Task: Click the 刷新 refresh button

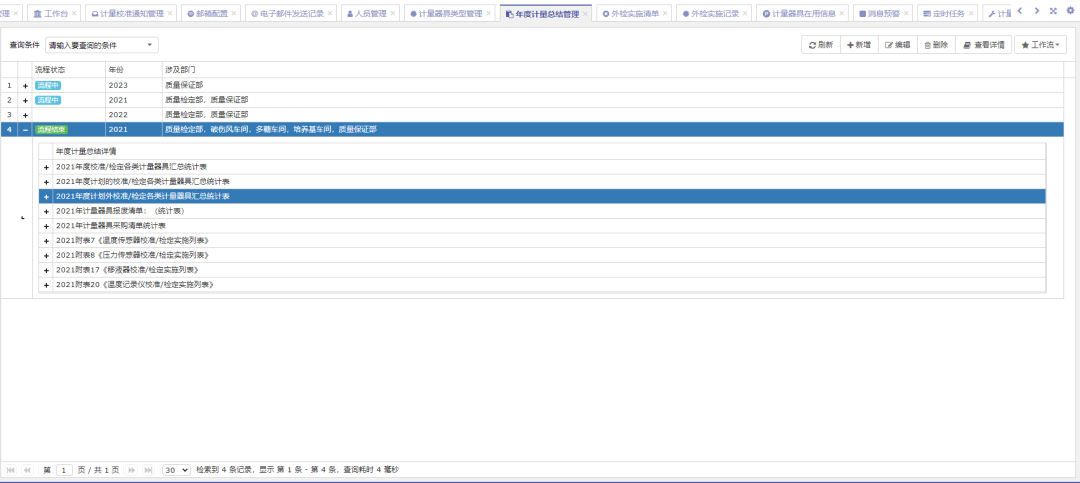Action: click(821, 45)
